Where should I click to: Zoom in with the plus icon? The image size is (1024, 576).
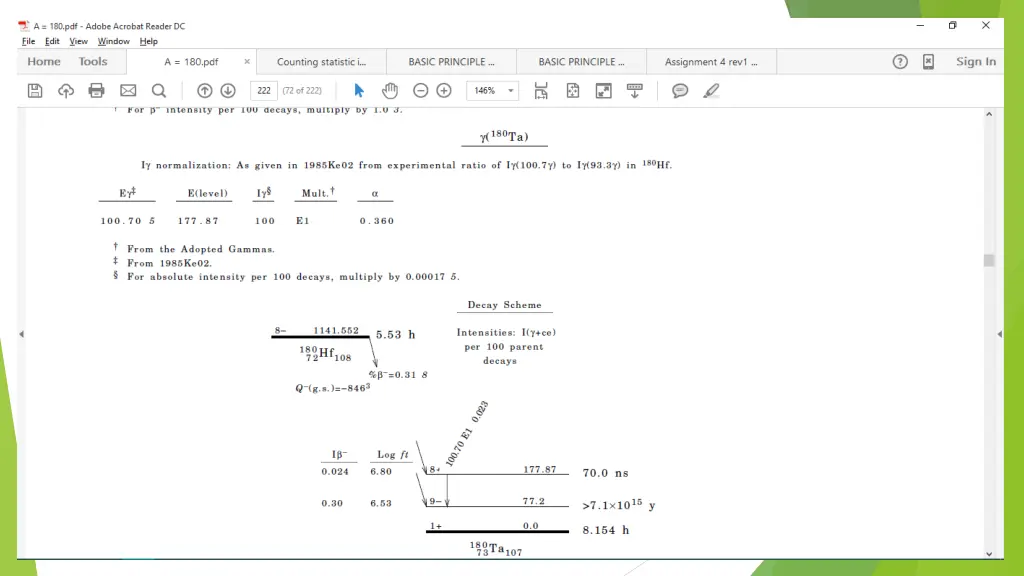pyautogui.click(x=444, y=91)
